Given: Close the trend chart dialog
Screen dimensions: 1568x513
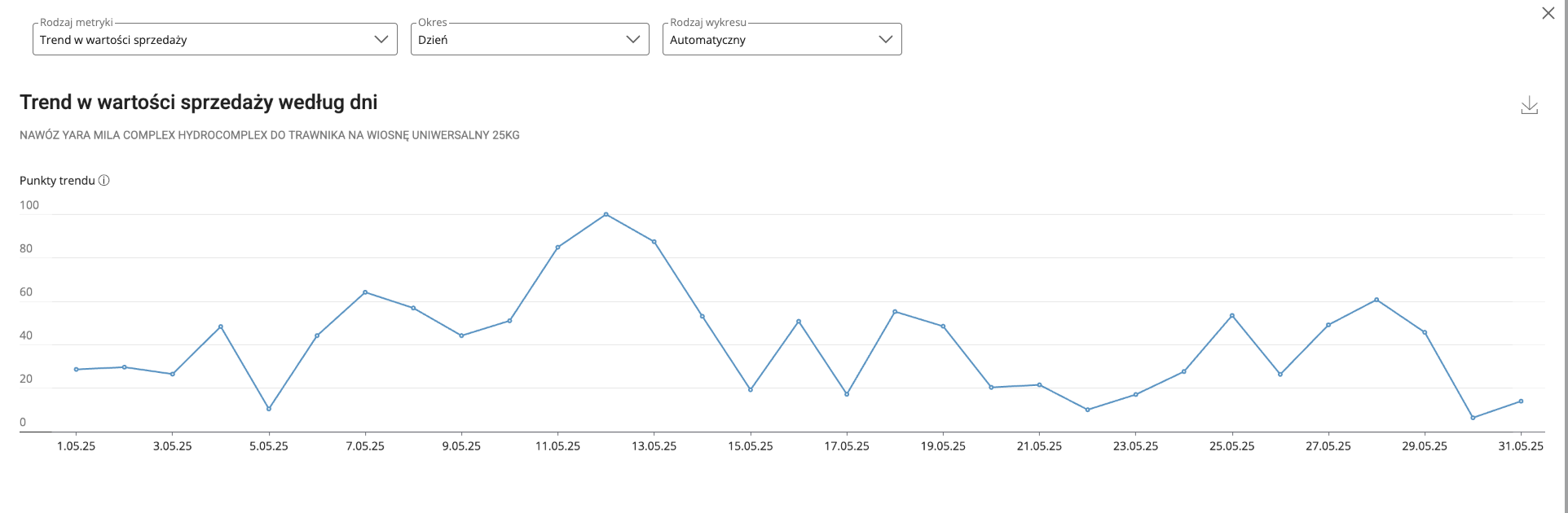Looking at the screenshot, I should pos(1548,13).
